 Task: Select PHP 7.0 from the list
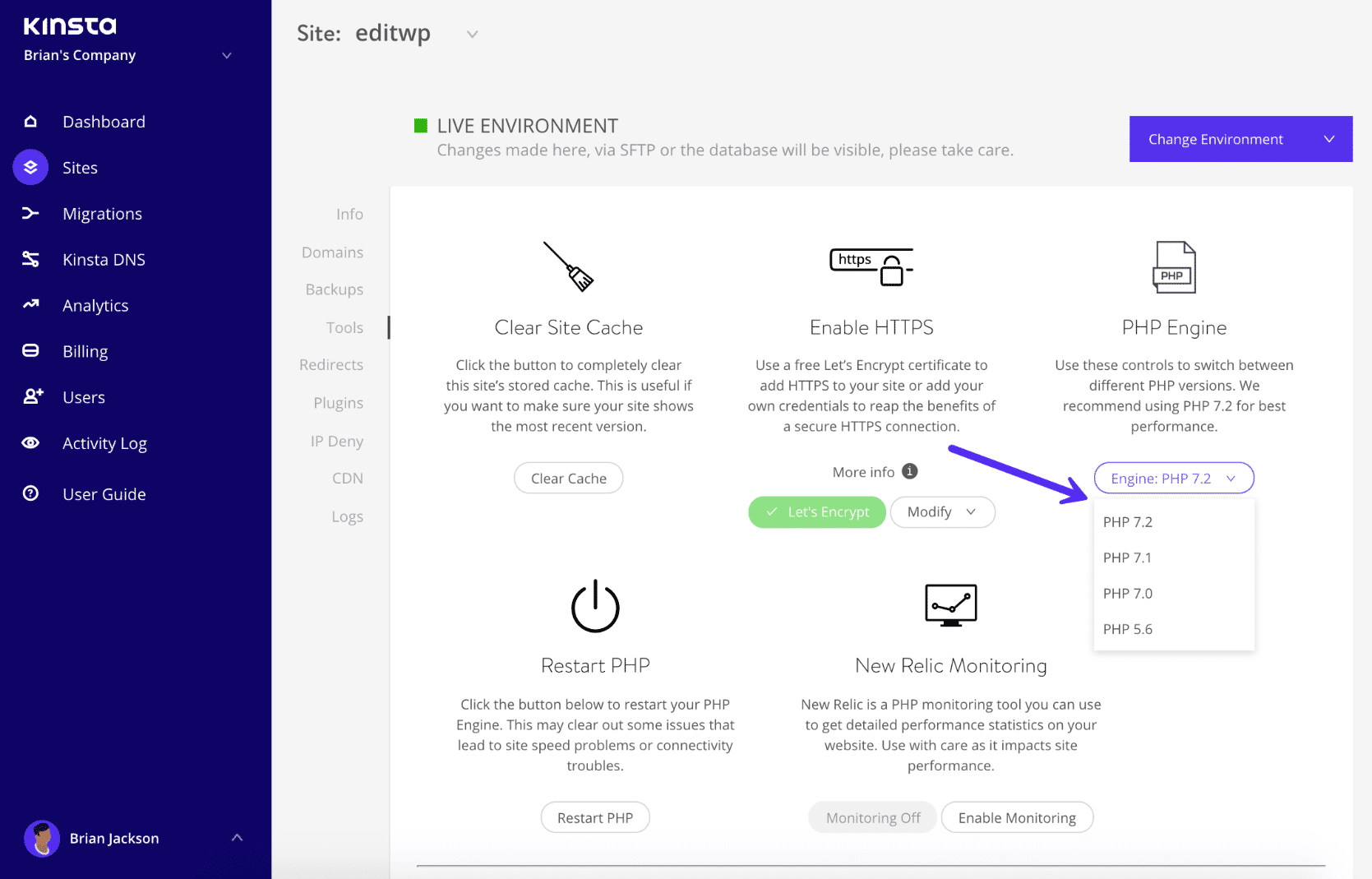tap(1174, 594)
